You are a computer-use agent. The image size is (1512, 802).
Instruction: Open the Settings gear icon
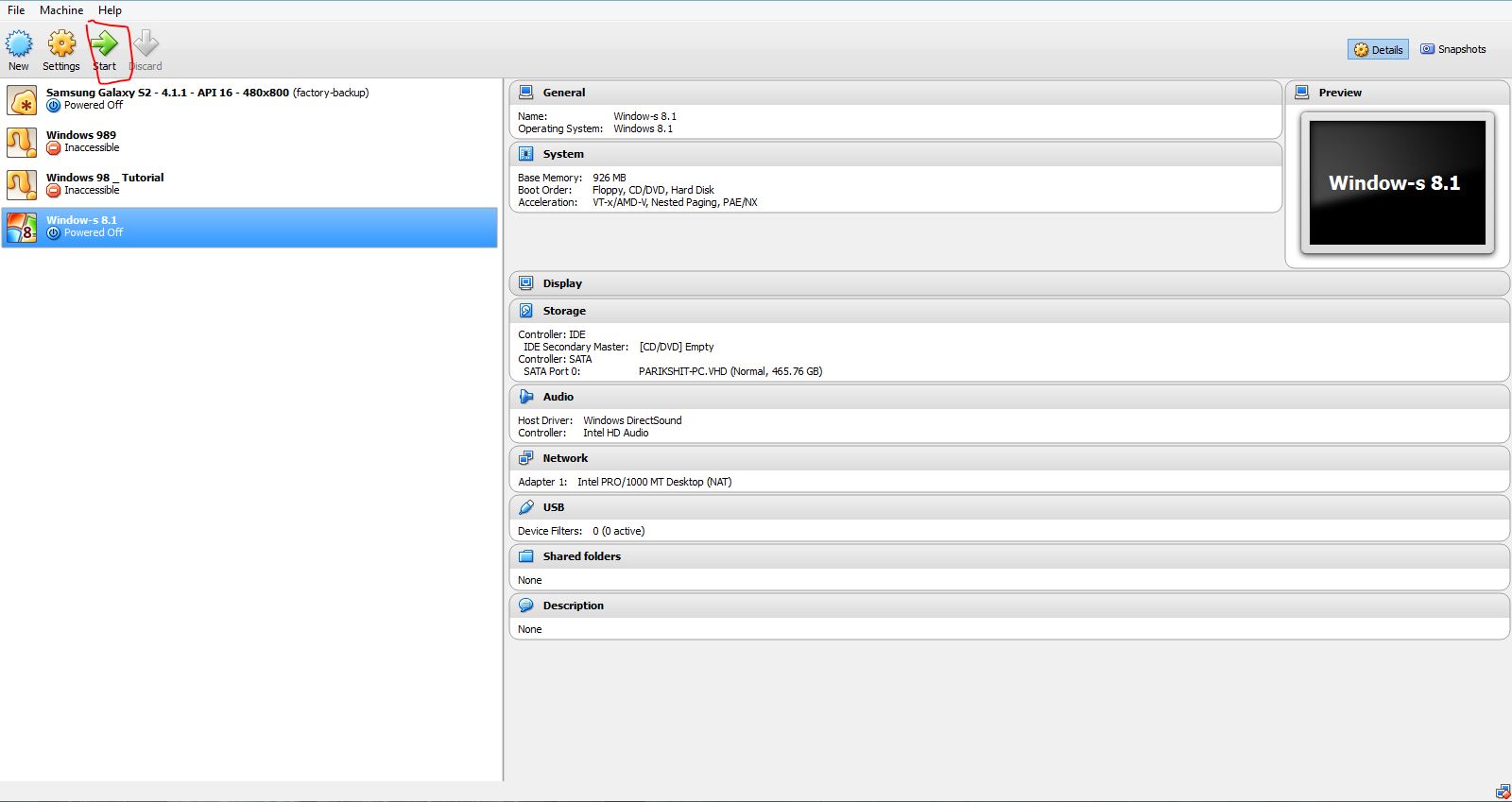coord(61,43)
